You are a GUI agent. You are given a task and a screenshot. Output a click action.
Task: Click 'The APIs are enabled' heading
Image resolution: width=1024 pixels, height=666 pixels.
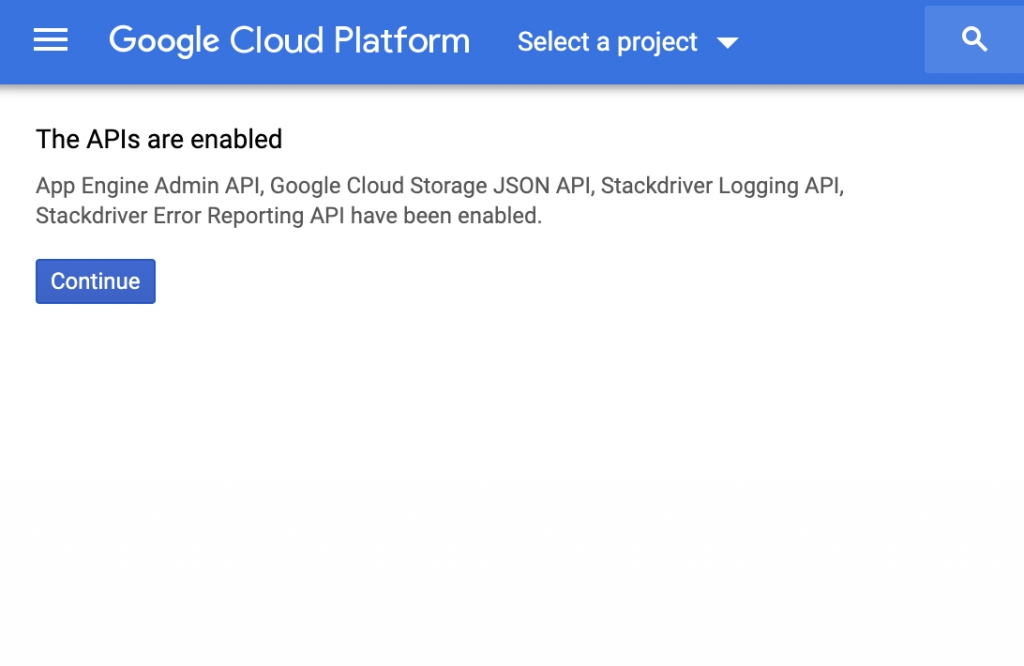tap(159, 139)
